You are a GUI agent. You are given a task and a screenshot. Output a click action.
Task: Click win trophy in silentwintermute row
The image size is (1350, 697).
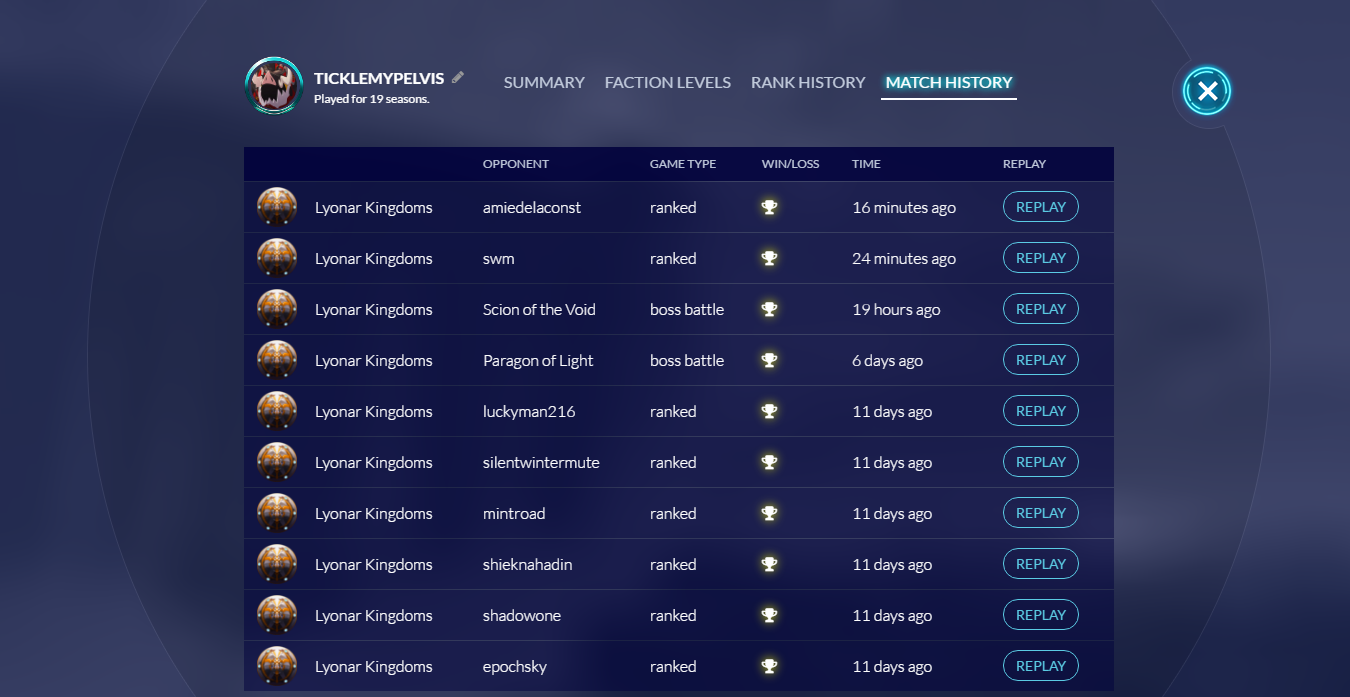tap(769, 462)
